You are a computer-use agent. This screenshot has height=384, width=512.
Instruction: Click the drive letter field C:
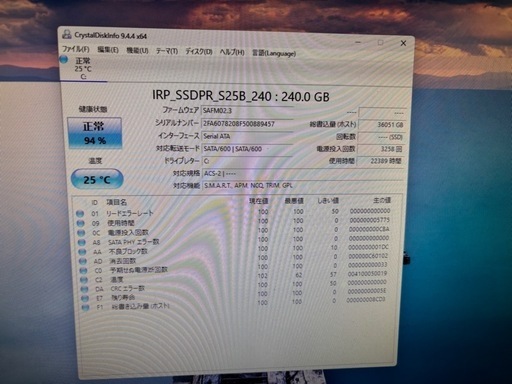[x=247, y=161]
